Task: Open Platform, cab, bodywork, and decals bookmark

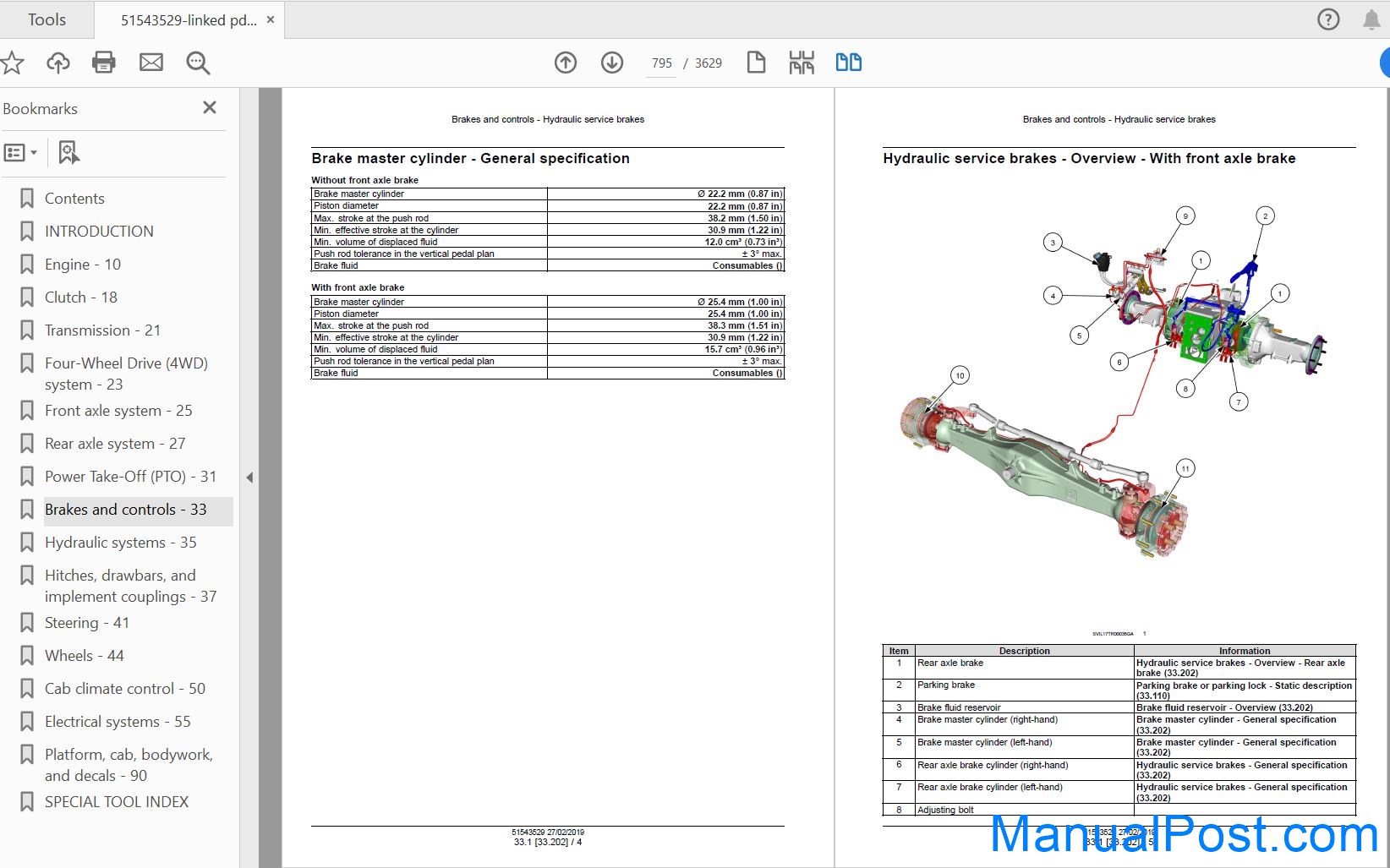Action: [129, 765]
